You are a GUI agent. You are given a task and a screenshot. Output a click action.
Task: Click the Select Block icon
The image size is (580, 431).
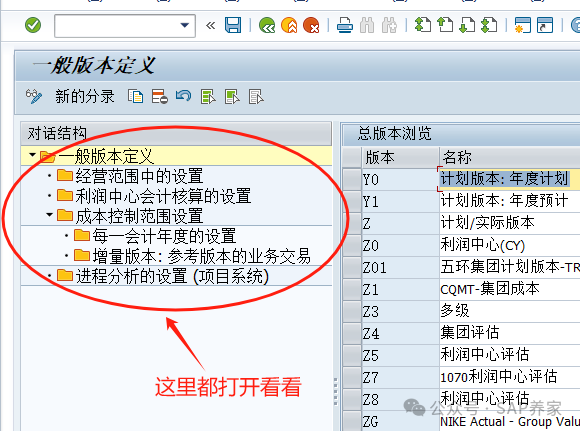coord(232,97)
